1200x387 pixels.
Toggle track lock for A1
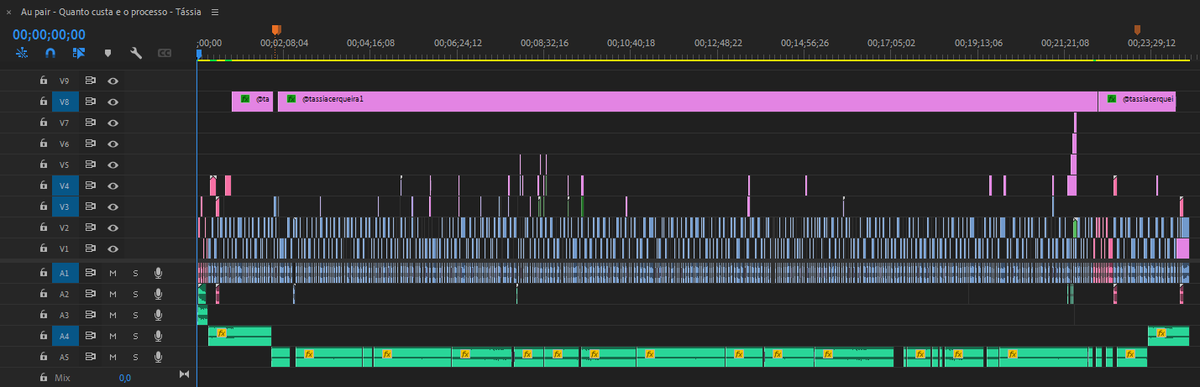click(43, 273)
